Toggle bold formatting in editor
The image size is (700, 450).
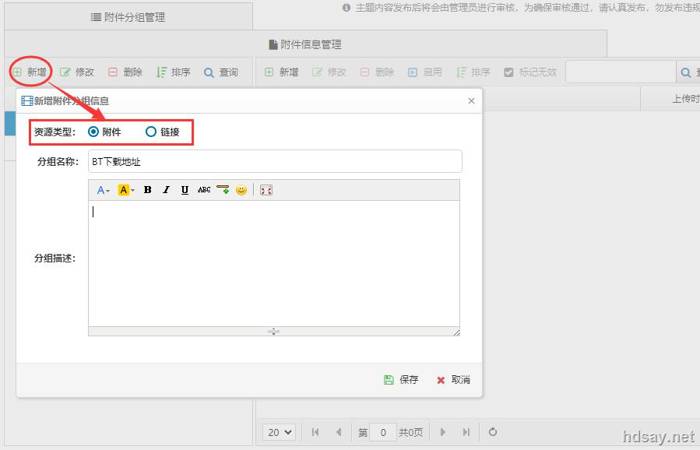[147, 190]
